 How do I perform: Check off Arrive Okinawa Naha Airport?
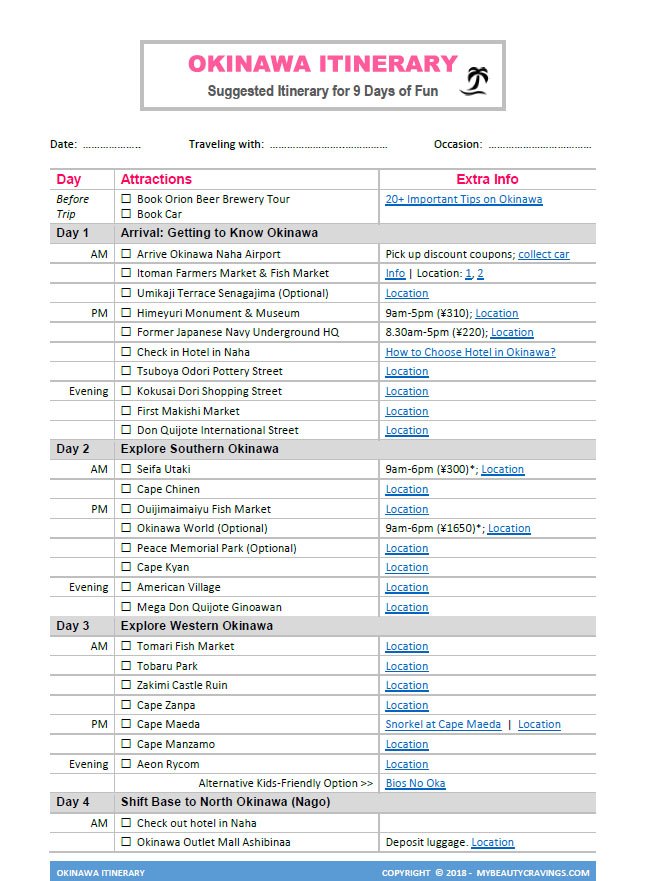pyautogui.click(x=126, y=254)
